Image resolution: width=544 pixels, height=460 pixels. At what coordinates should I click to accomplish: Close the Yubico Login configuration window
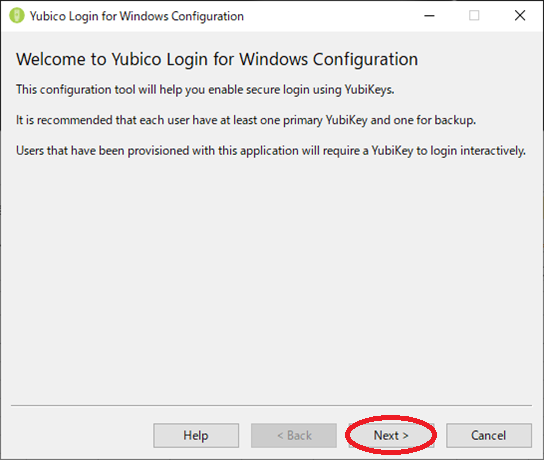(x=520, y=16)
